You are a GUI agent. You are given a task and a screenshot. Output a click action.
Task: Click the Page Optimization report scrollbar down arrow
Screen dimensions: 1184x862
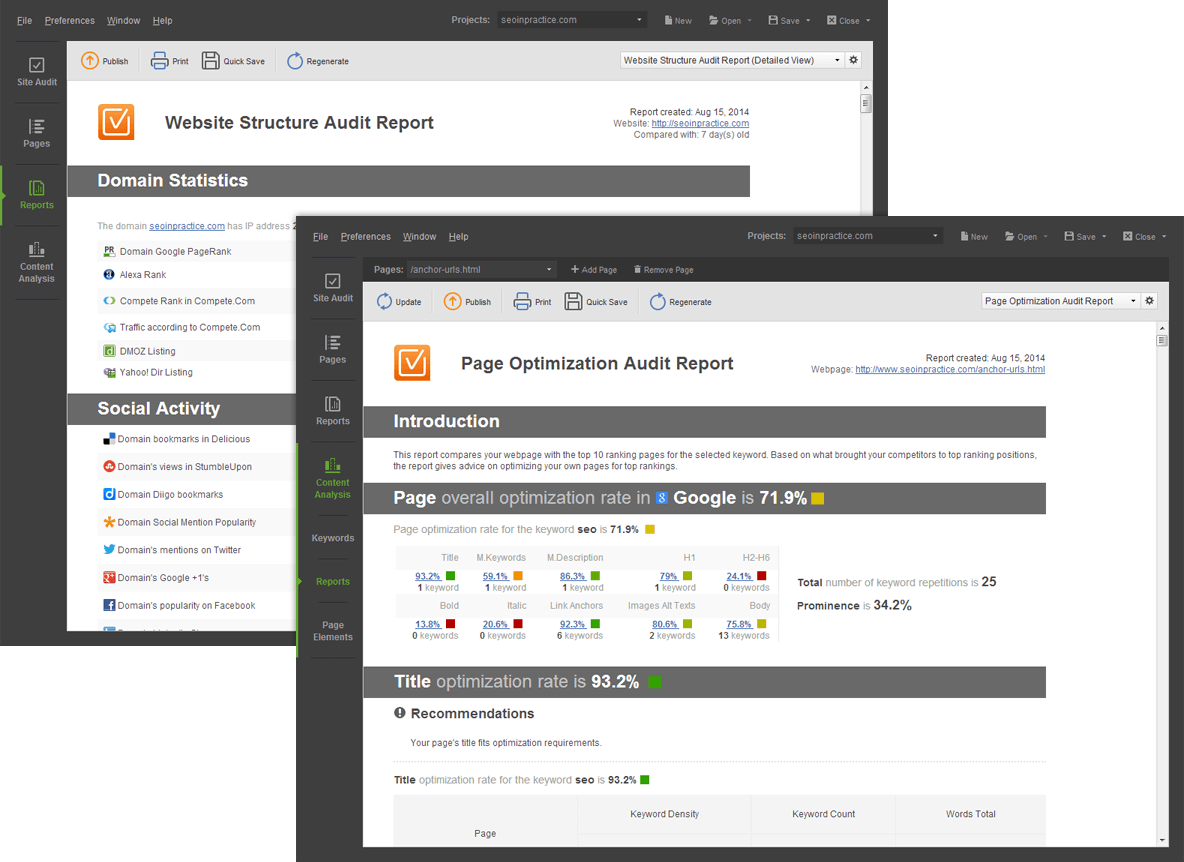tap(1162, 840)
